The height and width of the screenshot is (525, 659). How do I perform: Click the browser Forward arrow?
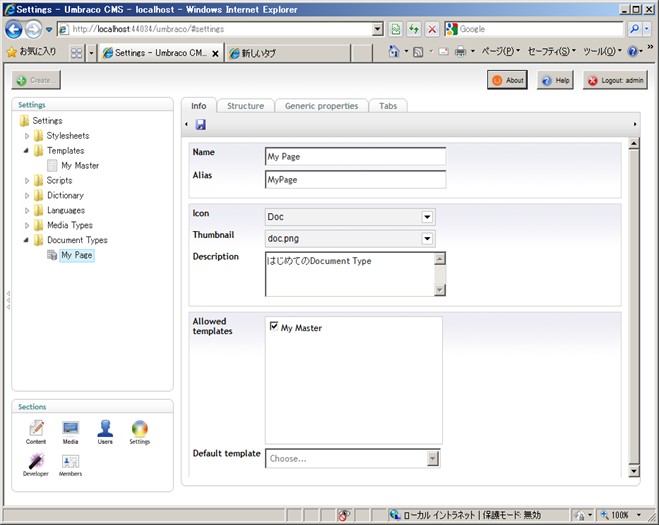pos(33,29)
